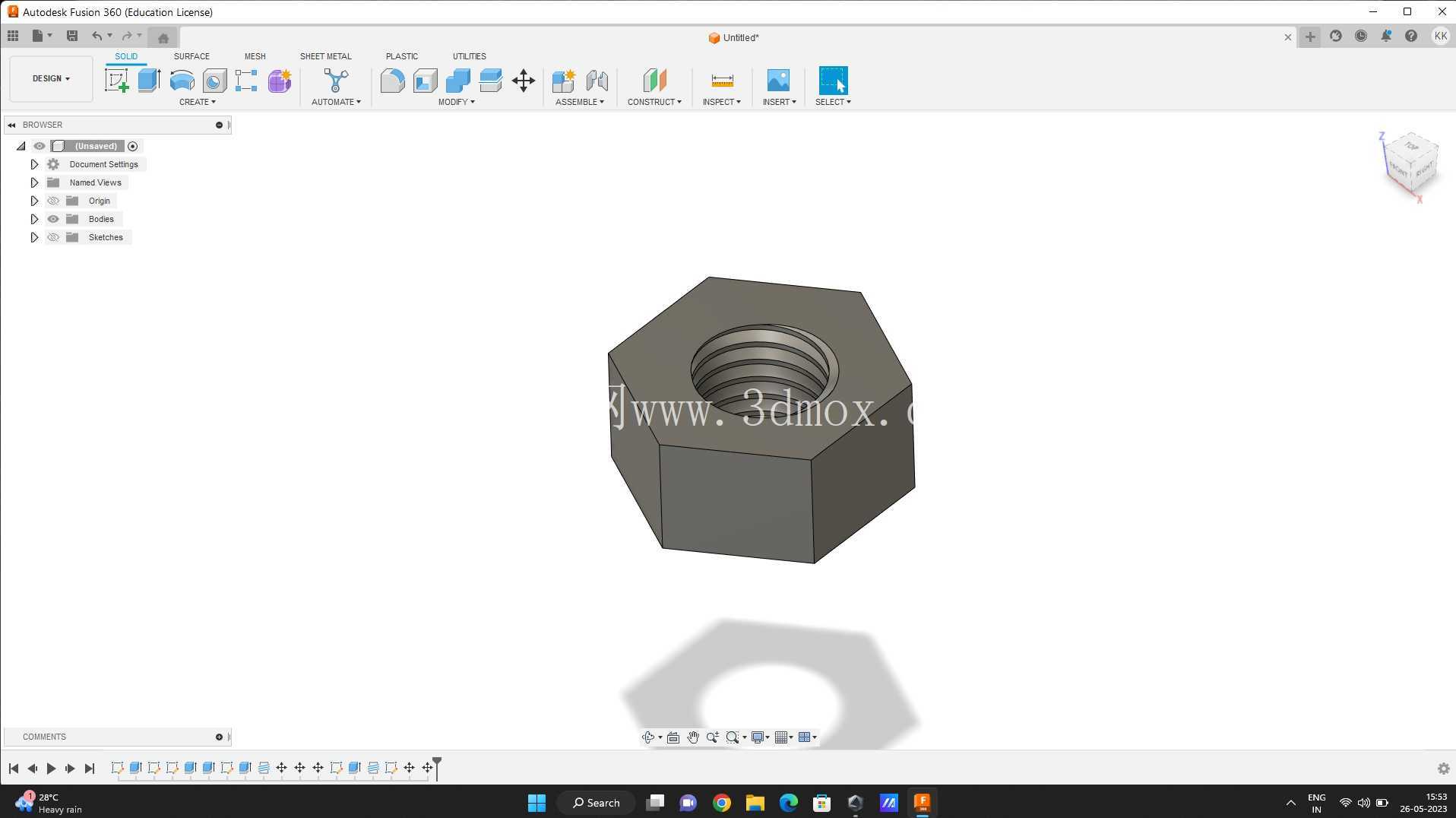Select the Zoom tool in navigation bar
Viewport: 1456px width, 818px height.
click(x=713, y=737)
